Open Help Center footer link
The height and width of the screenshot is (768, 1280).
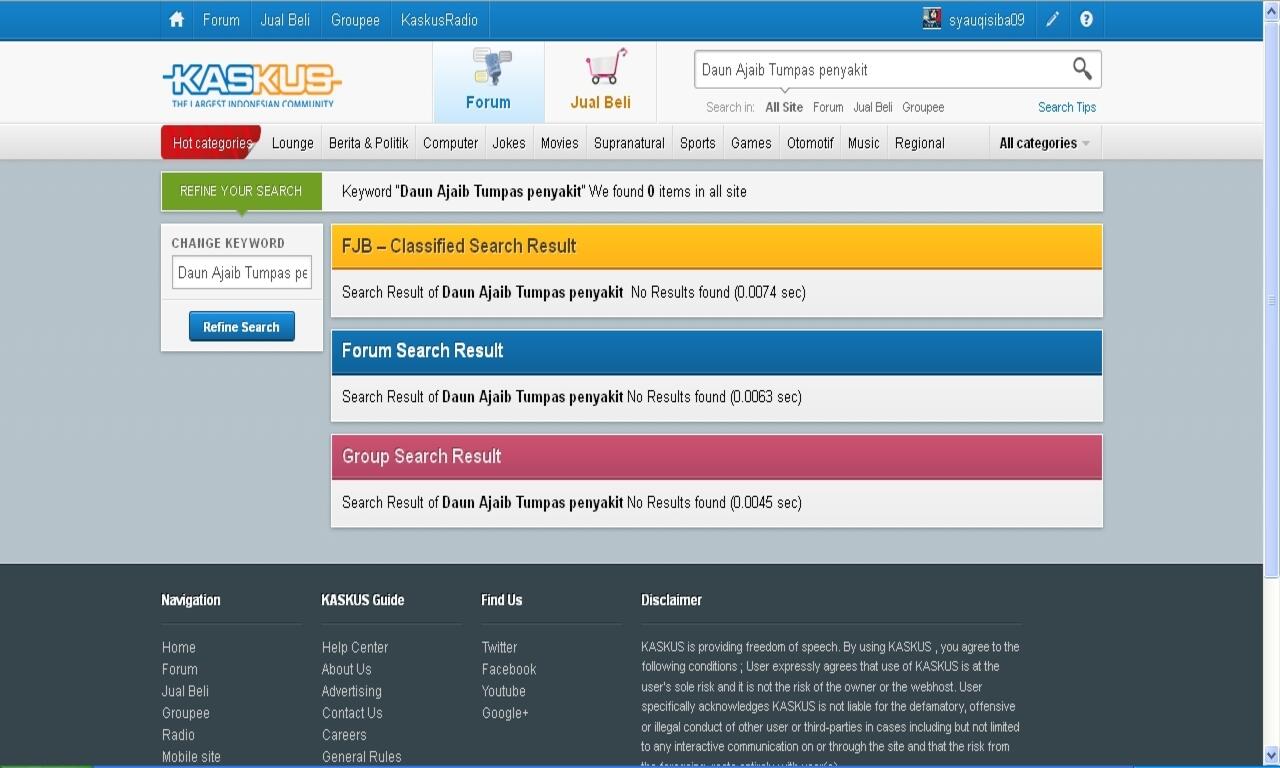[355, 647]
